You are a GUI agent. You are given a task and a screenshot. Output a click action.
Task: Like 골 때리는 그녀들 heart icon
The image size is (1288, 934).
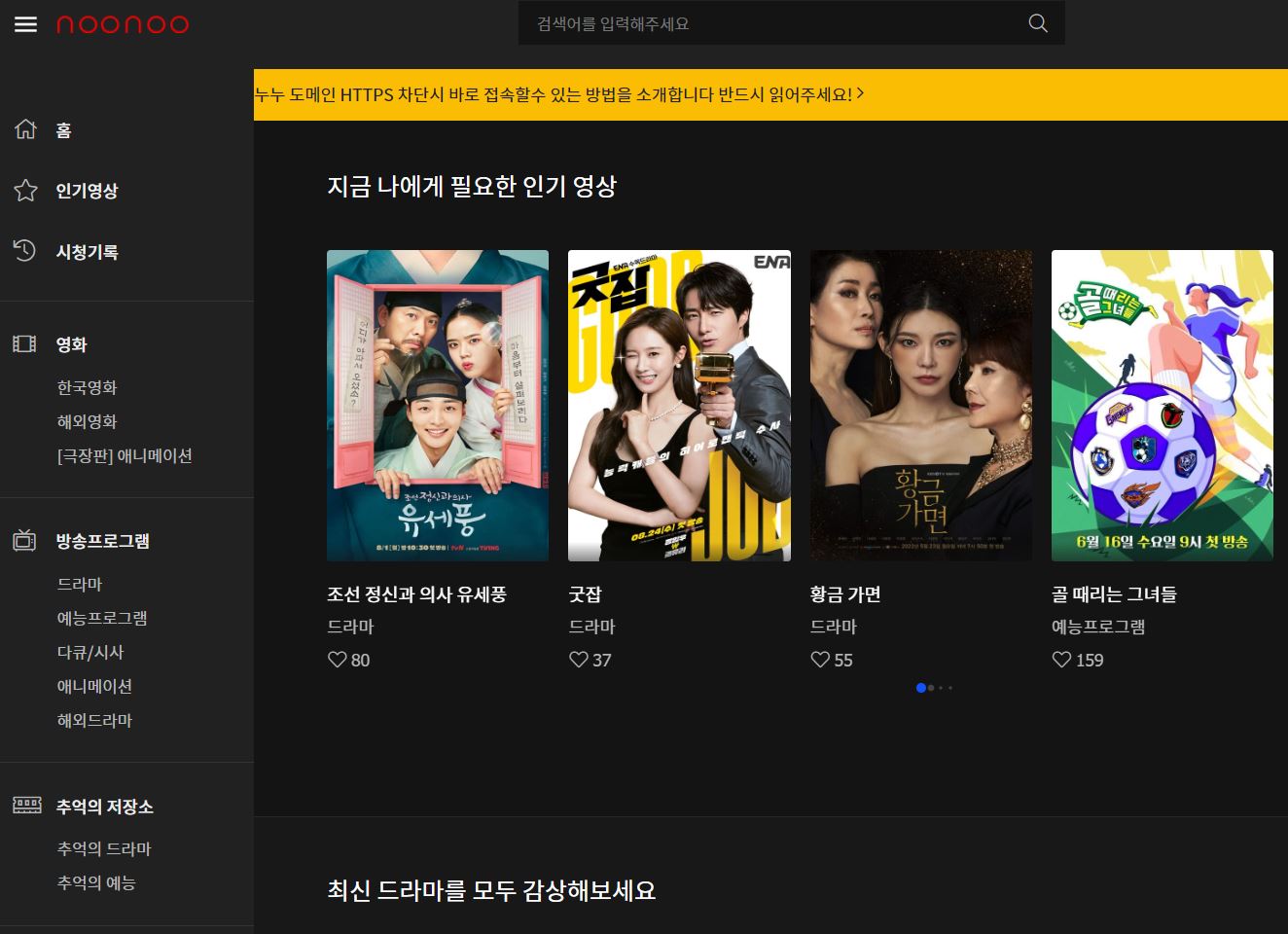pos(1061,660)
